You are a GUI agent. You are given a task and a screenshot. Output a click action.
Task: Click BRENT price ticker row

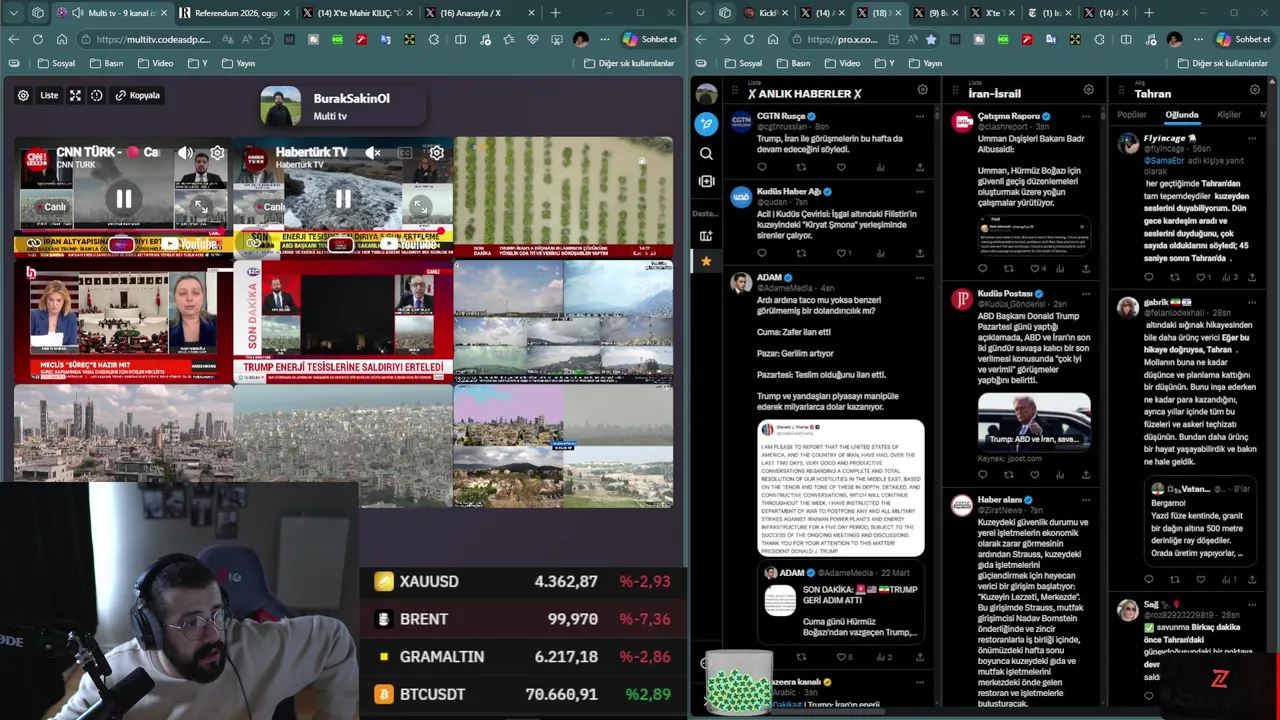click(x=523, y=619)
